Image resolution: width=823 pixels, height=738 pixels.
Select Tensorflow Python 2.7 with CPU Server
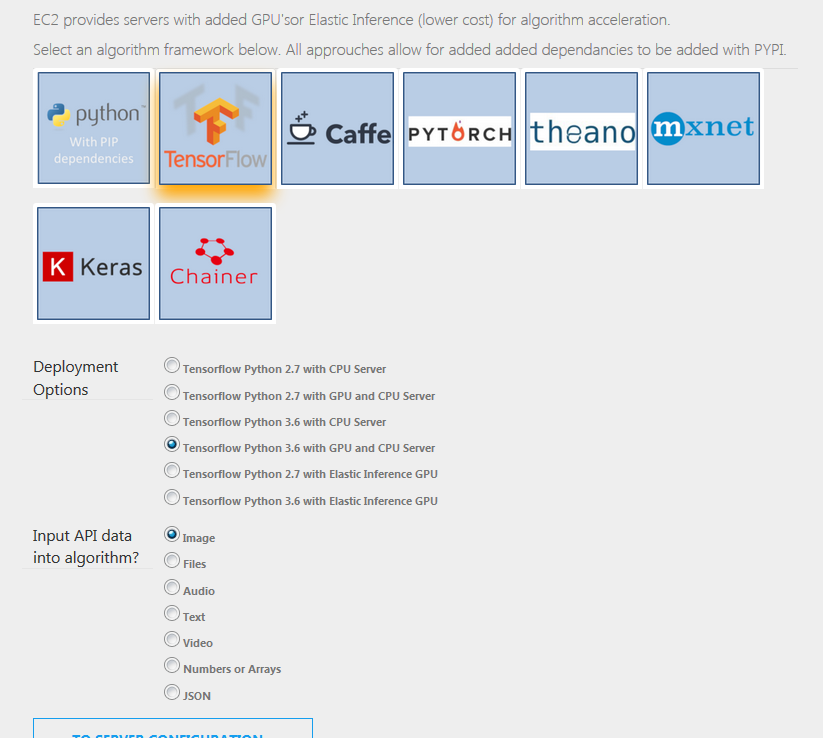[172, 365]
